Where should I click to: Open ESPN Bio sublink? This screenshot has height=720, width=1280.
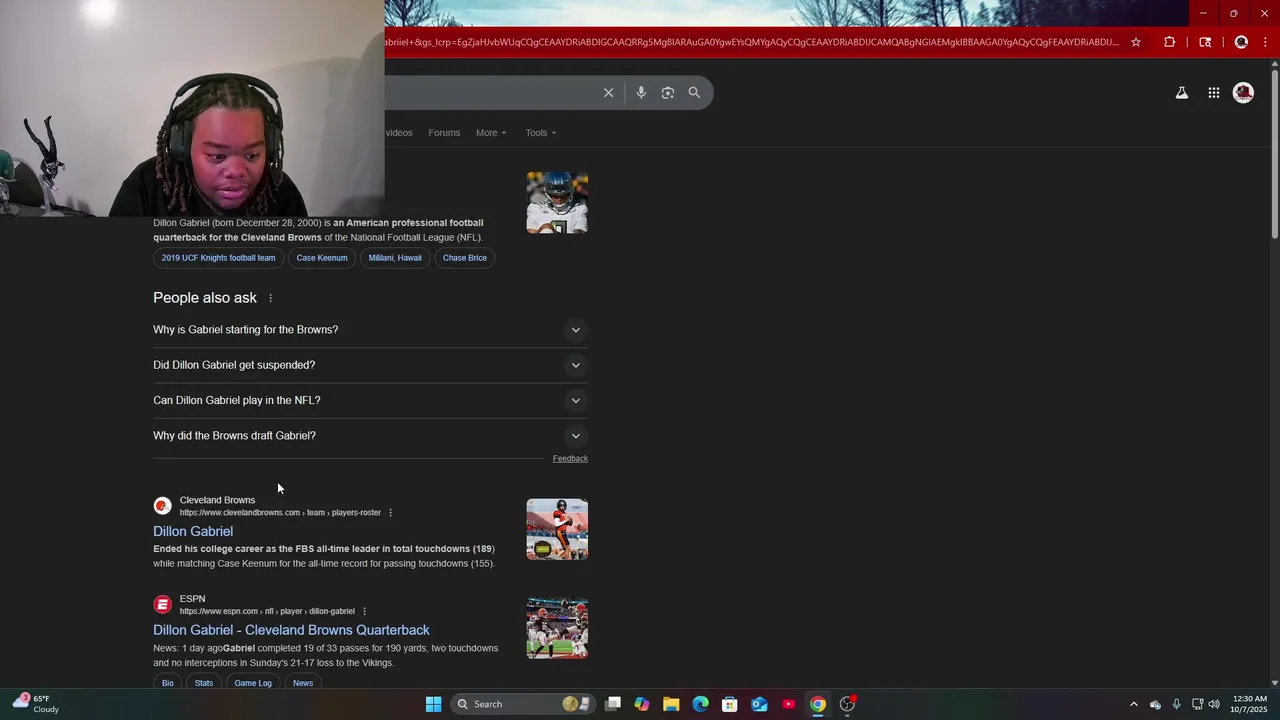[167, 683]
